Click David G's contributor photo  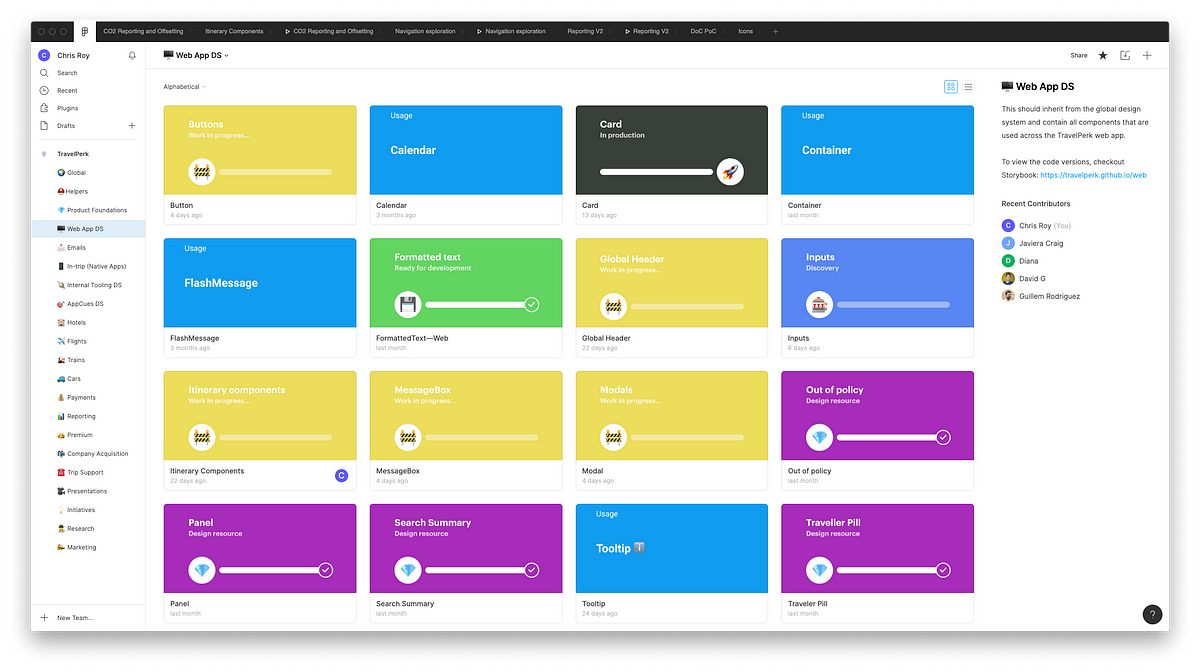click(1008, 278)
